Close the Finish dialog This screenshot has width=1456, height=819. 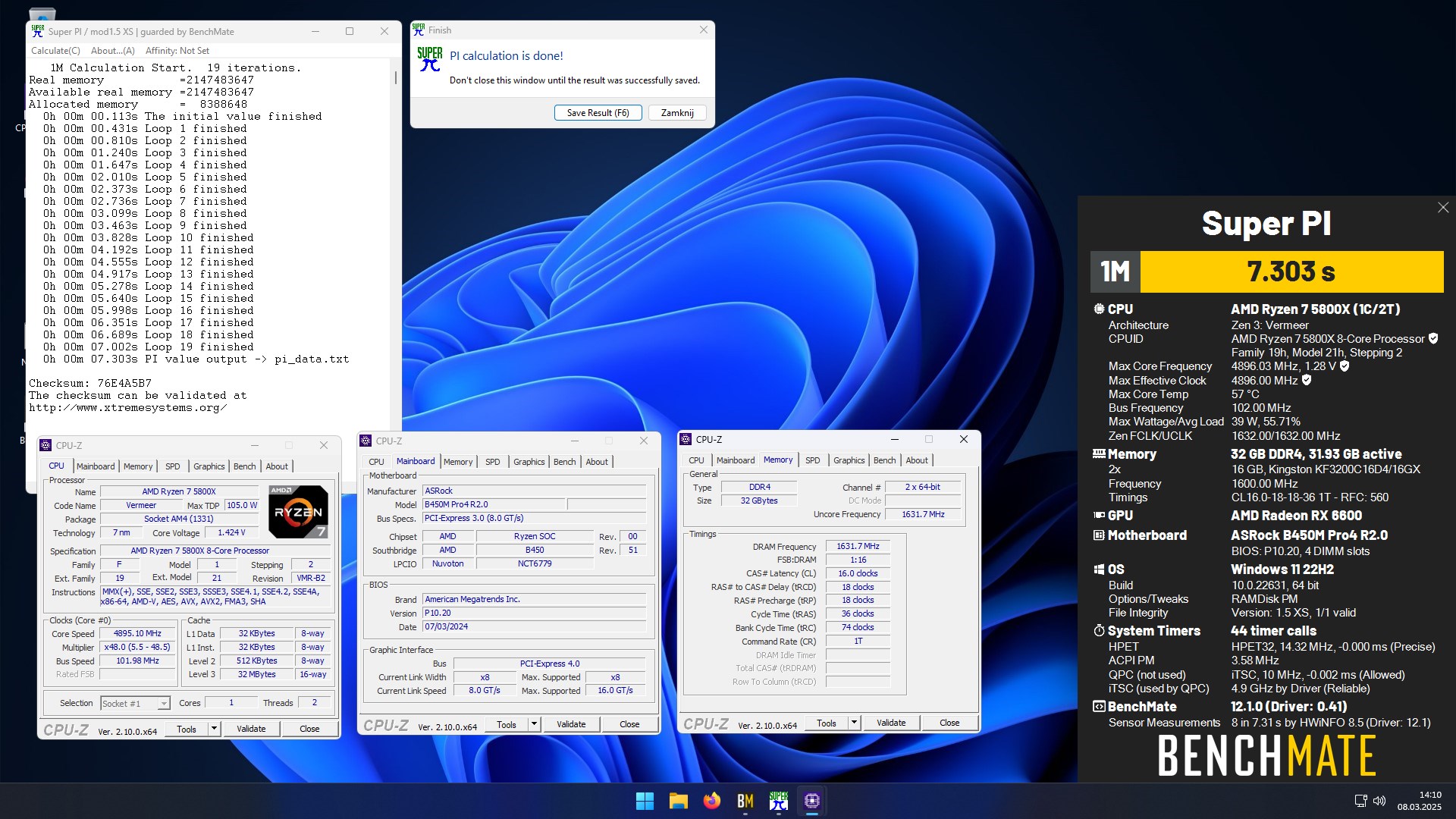click(x=703, y=30)
